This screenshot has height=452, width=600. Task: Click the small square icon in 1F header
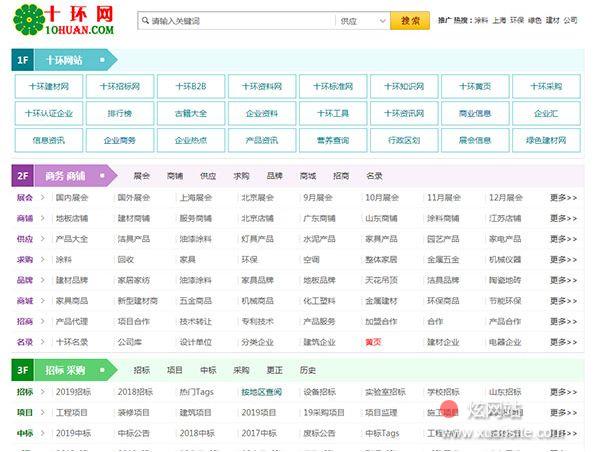point(102,60)
